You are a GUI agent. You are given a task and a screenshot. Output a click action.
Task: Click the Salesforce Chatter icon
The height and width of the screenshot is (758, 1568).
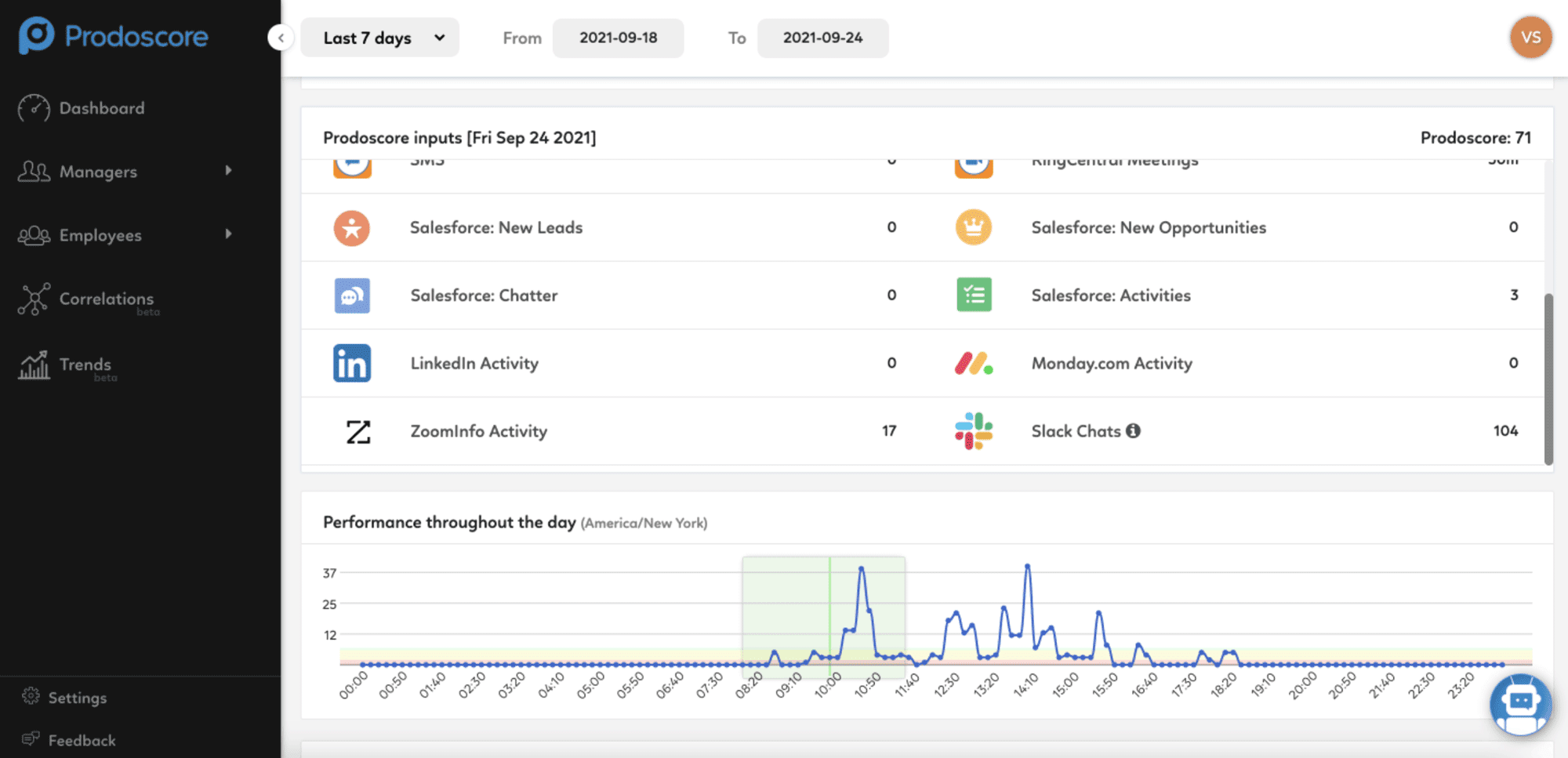(x=352, y=296)
